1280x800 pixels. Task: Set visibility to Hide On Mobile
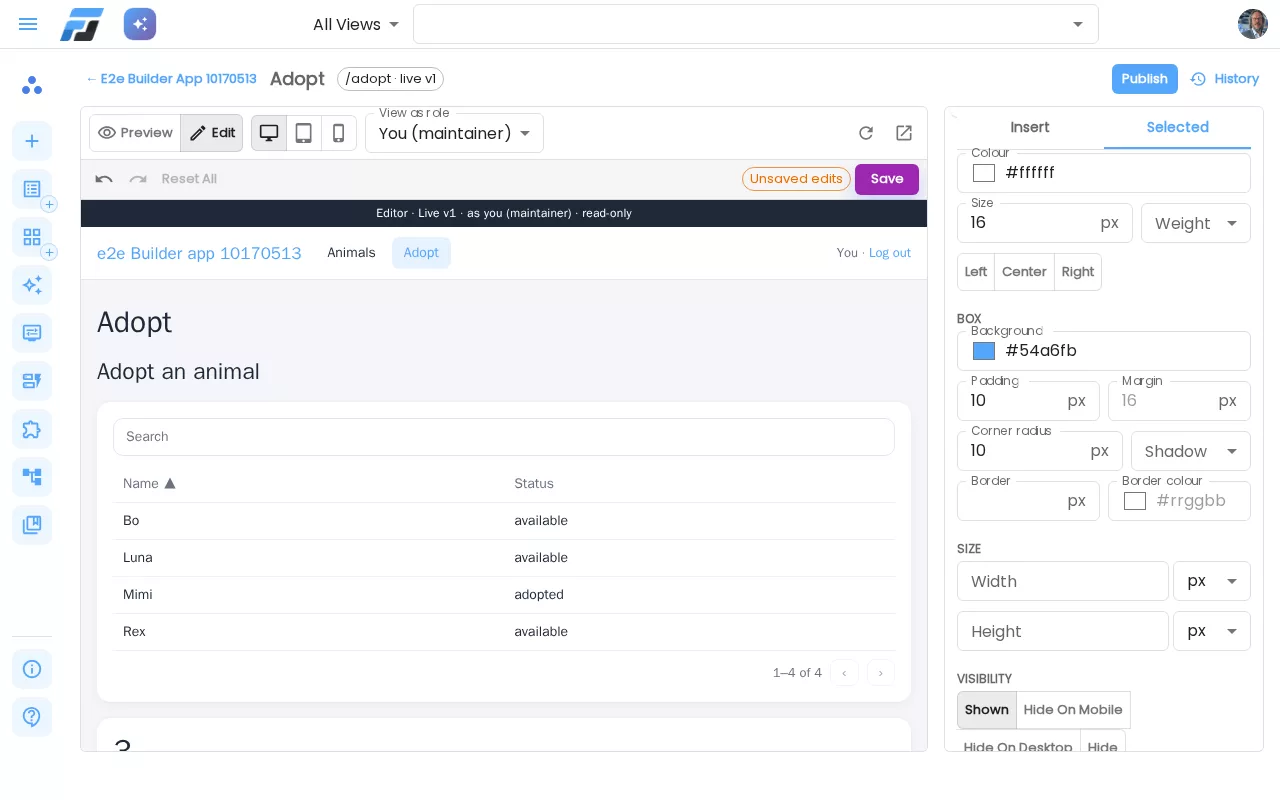tap(1073, 710)
